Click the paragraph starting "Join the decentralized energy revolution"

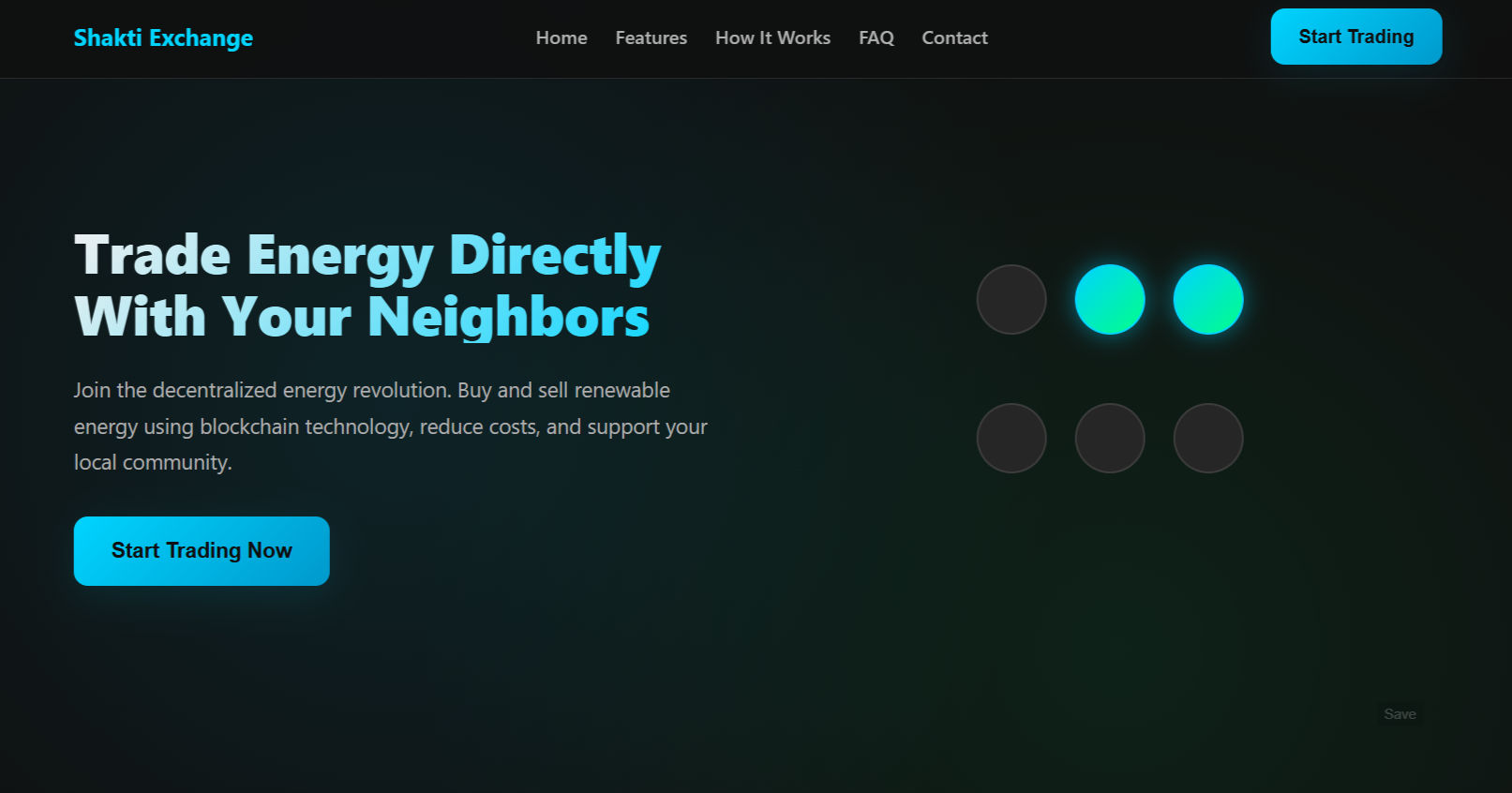pyautogui.click(x=391, y=426)
